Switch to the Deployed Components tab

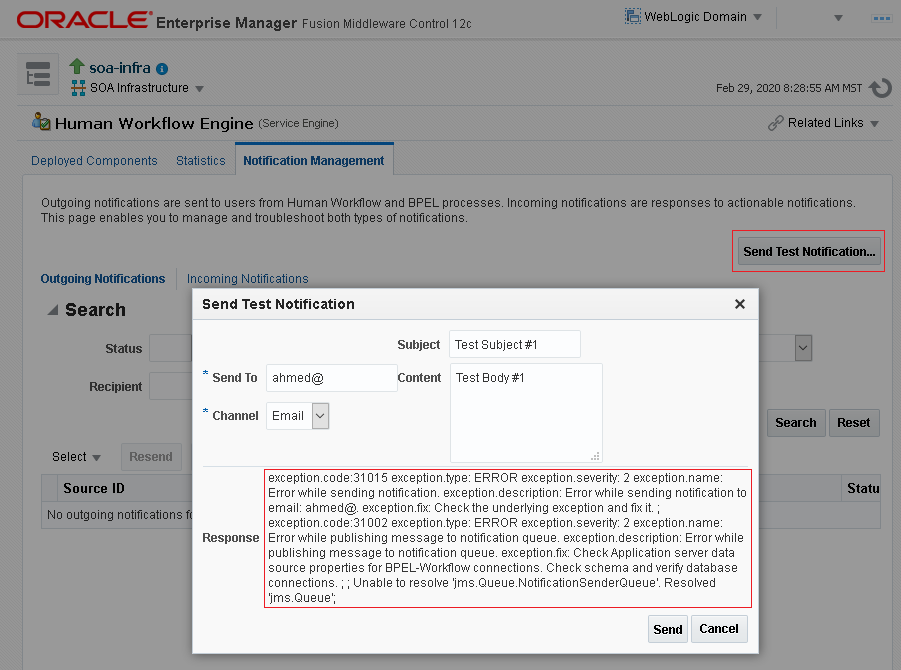(x=94, y=161)
